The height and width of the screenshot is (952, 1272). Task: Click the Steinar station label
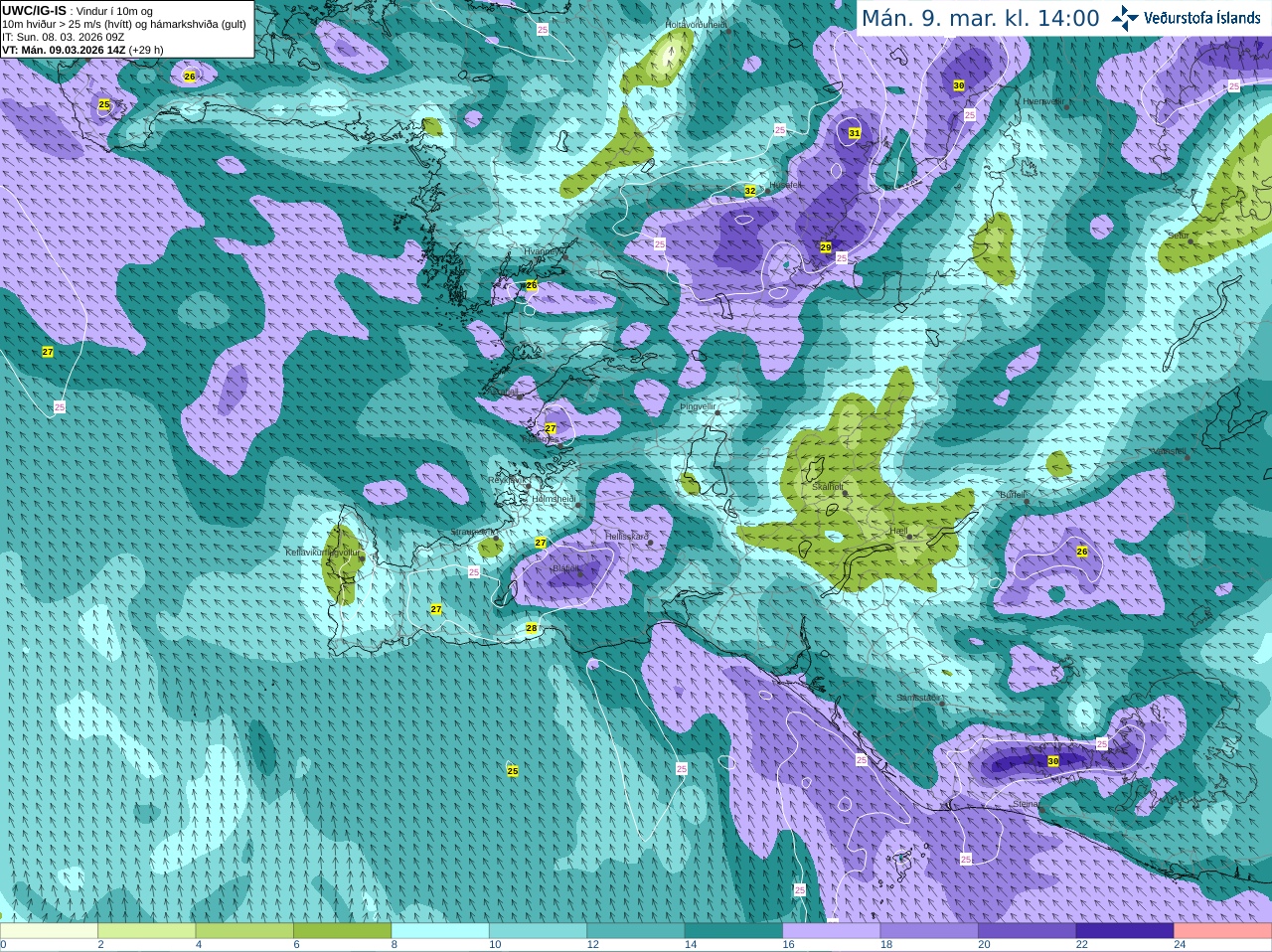(x=1026, y=803)
